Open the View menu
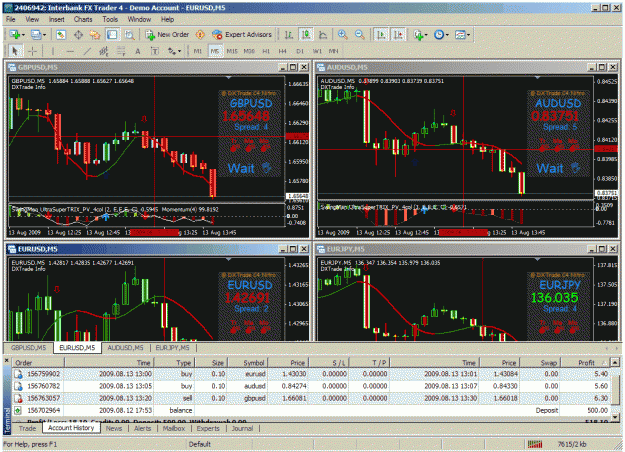 tap(32, 19)
